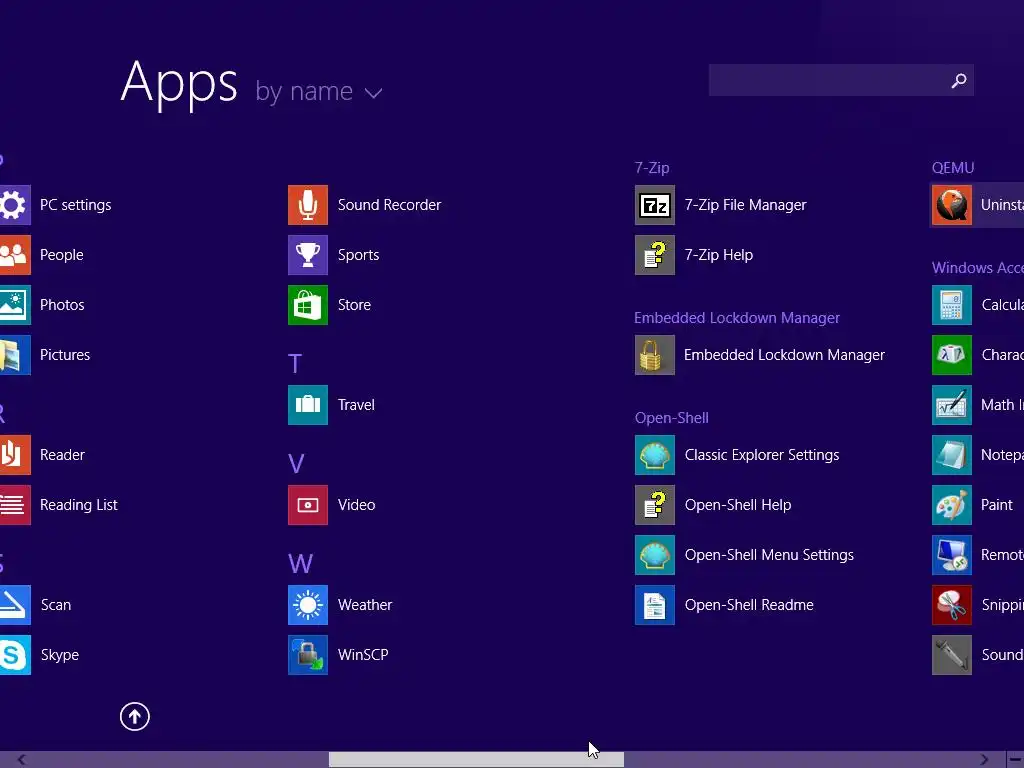Jump to the T letter group header
1024x768 pixels.
[295, 364]
